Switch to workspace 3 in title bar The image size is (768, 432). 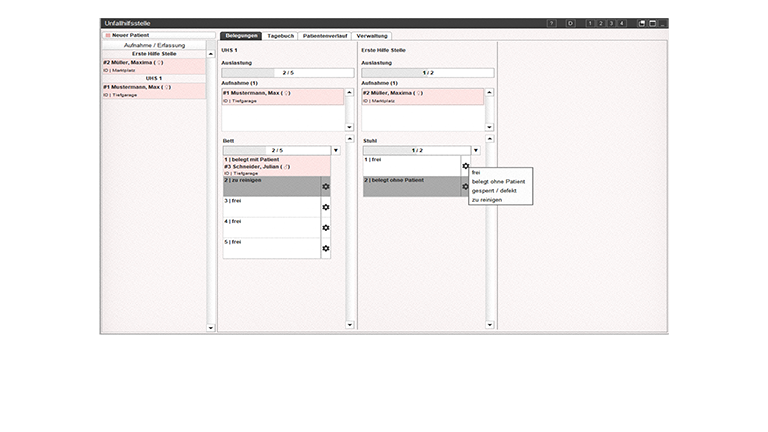(611, 23)
